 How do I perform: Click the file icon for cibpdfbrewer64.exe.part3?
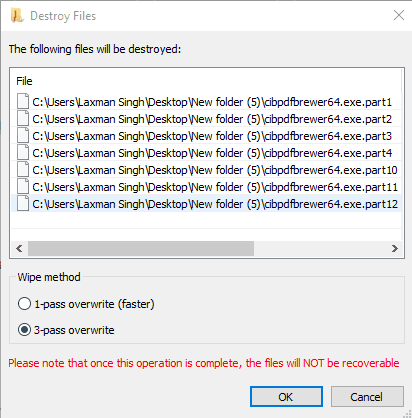click(23, 136)
